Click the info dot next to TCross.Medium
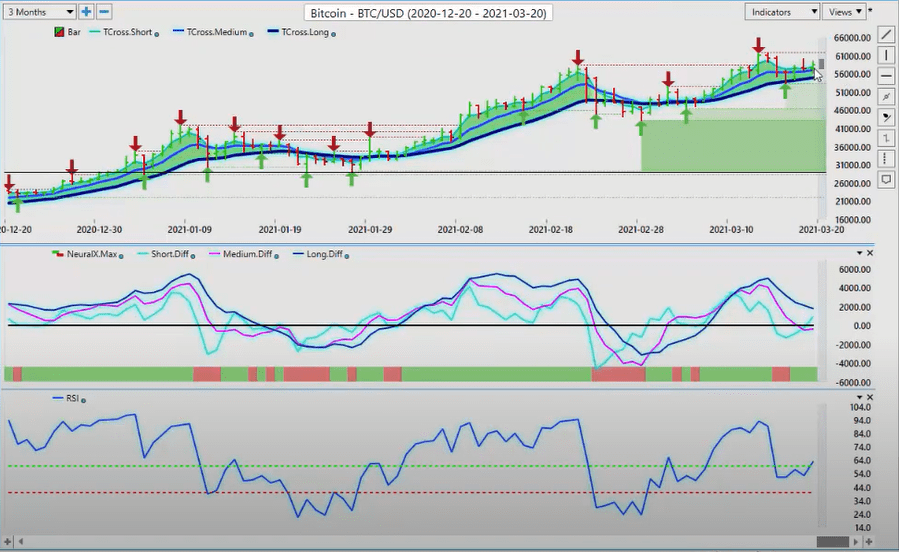 pos(251,34)
